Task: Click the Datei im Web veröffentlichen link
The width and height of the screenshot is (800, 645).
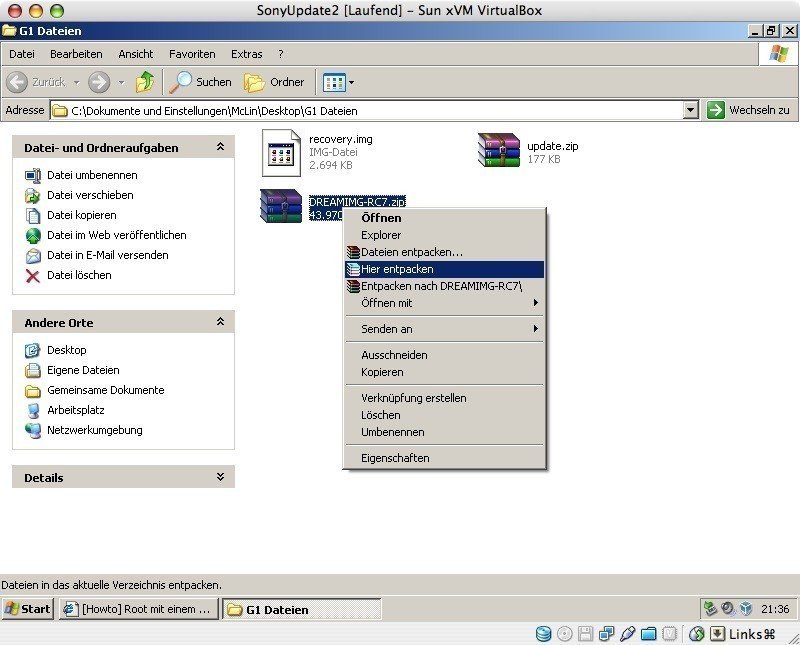Action: click(116, 235)
